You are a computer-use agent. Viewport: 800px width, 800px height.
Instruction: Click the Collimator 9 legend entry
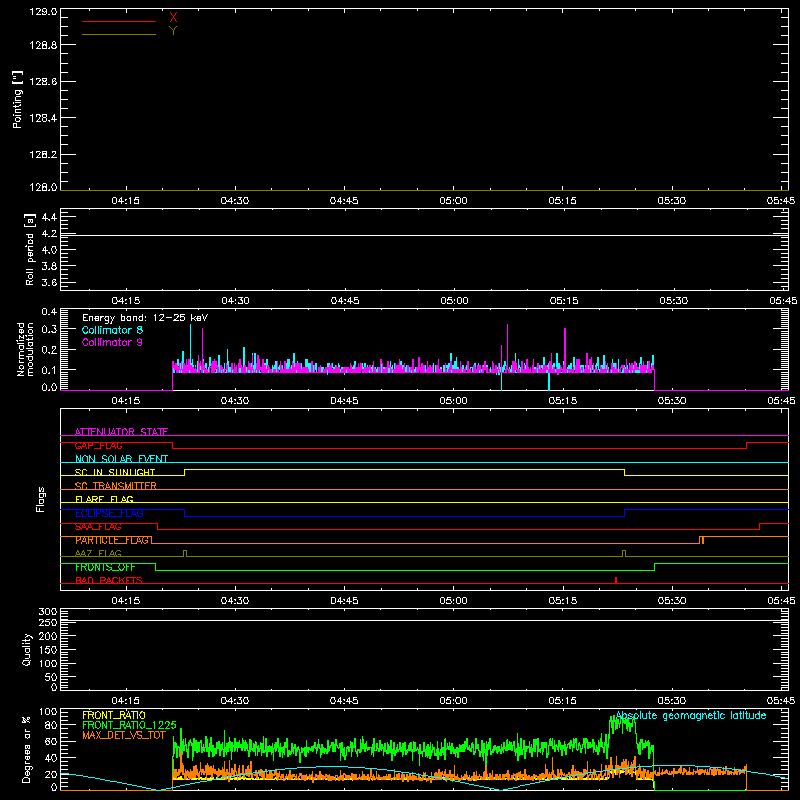pyautogui.click(x=112, y=342)
